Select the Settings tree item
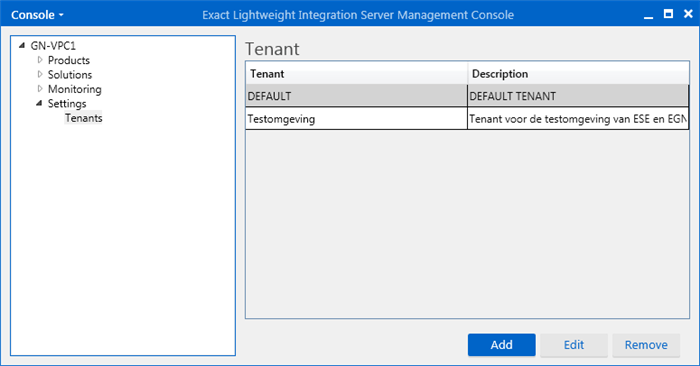The image size is (700, 366). 67,104
